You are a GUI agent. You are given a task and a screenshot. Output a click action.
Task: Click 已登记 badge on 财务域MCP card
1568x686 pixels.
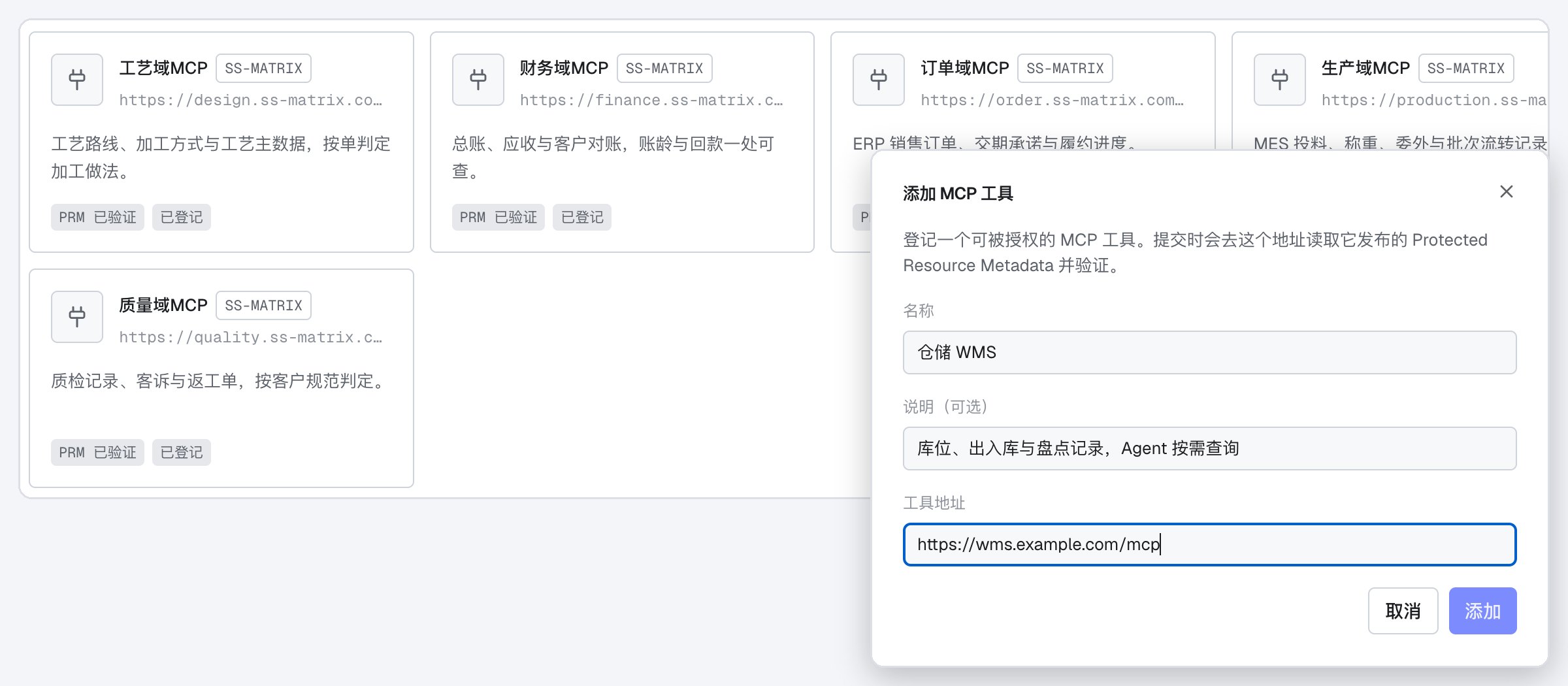[582, 217]
